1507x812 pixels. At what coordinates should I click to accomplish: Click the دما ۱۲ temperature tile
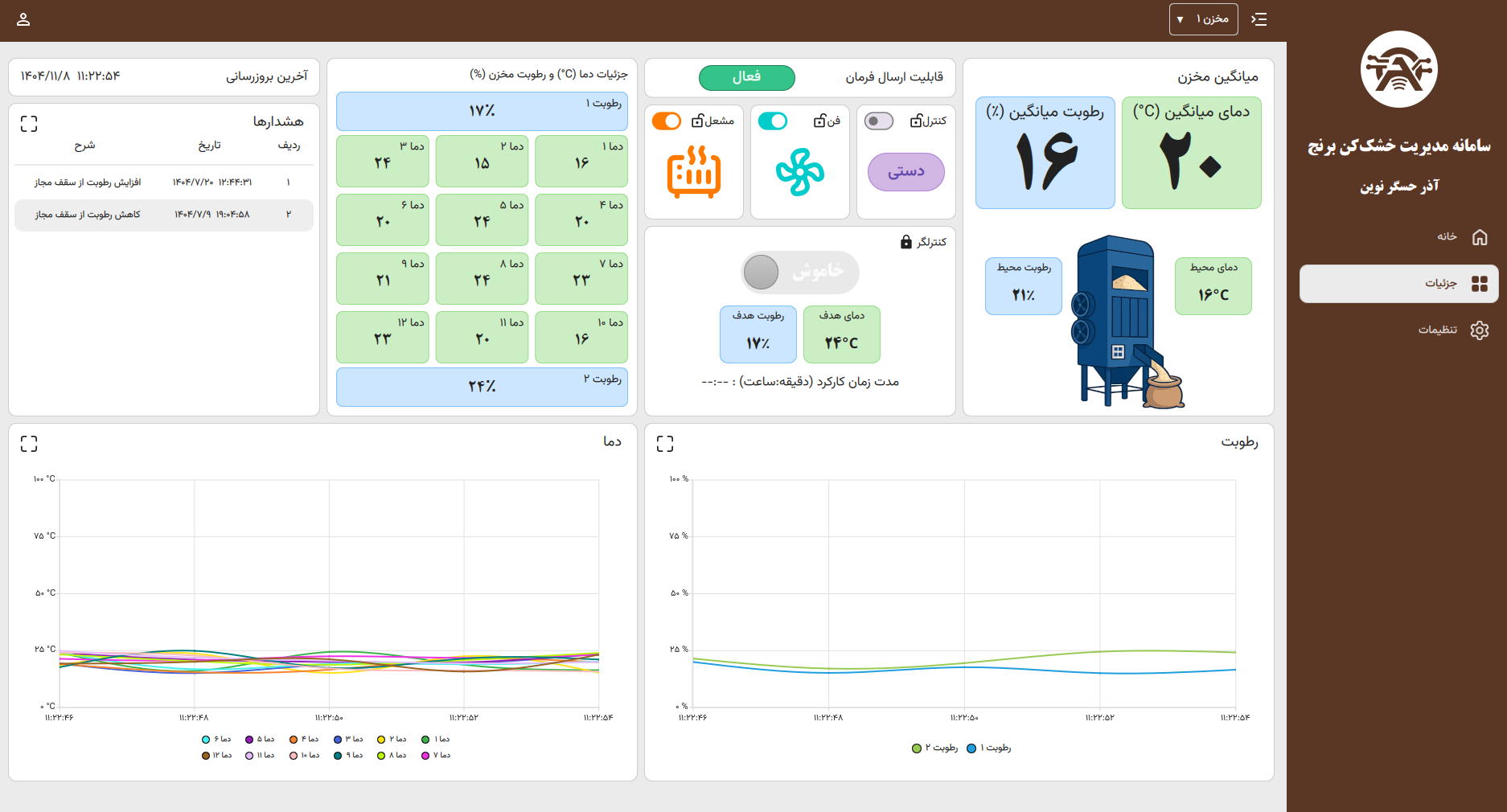click(382, 337)
